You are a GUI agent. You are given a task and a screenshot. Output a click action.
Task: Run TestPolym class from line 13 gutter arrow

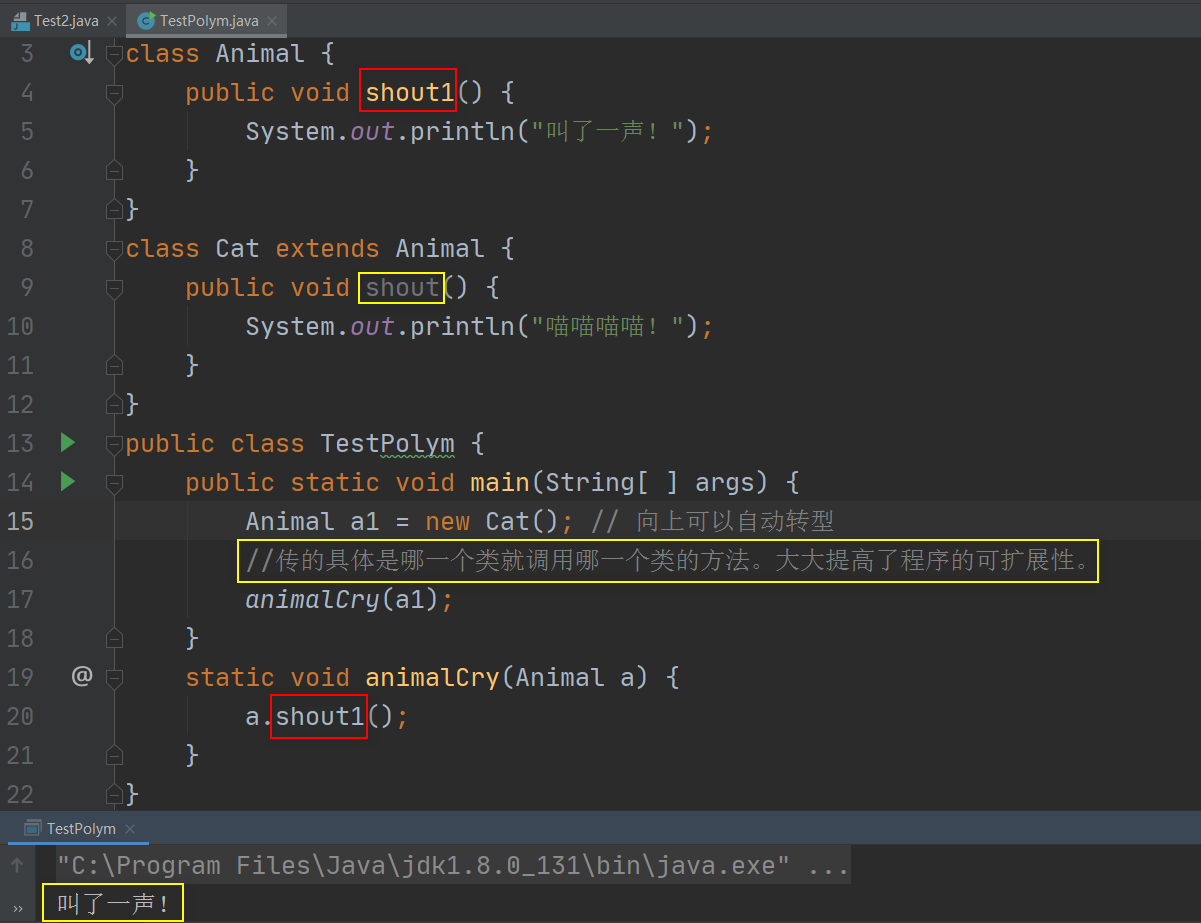tap(67, 442)
